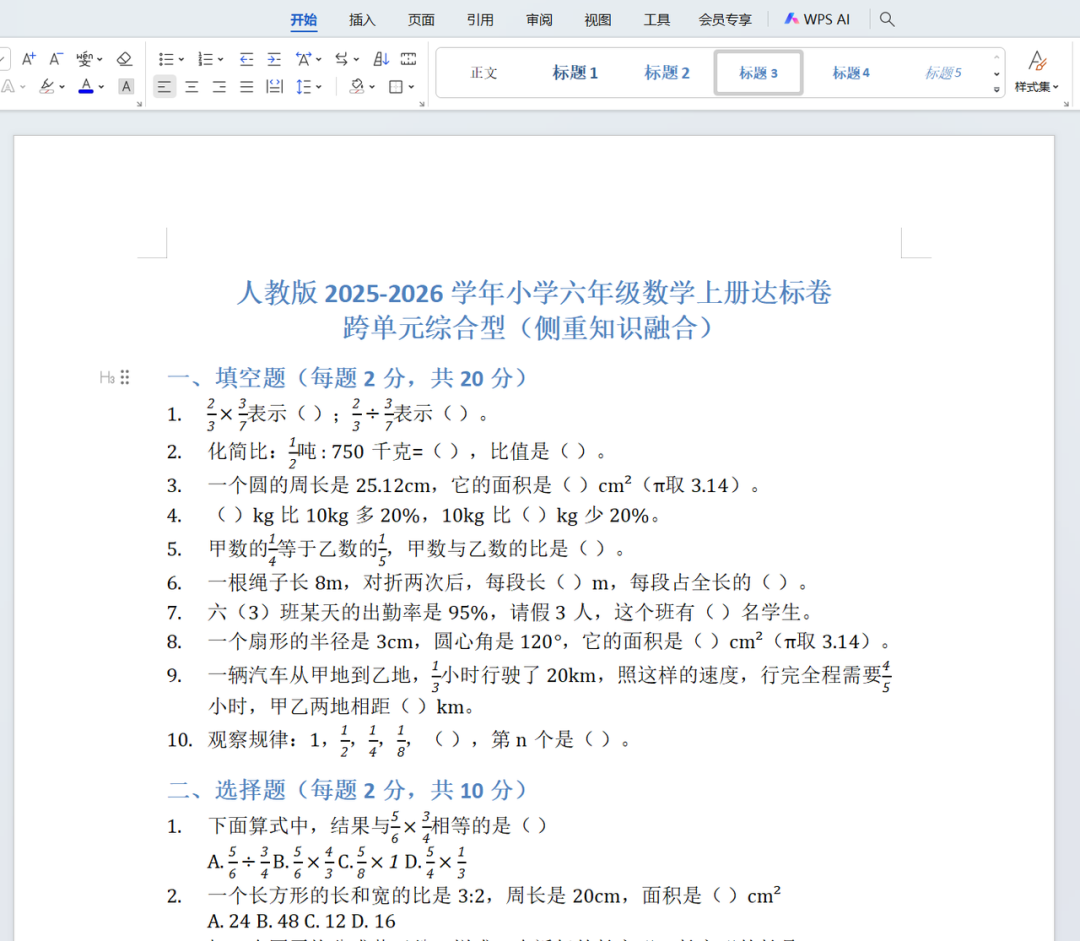Click the clear formatting eraser icon
Image resolution: width=1080 pixels, height=941 pixels.
coord(124,59)
